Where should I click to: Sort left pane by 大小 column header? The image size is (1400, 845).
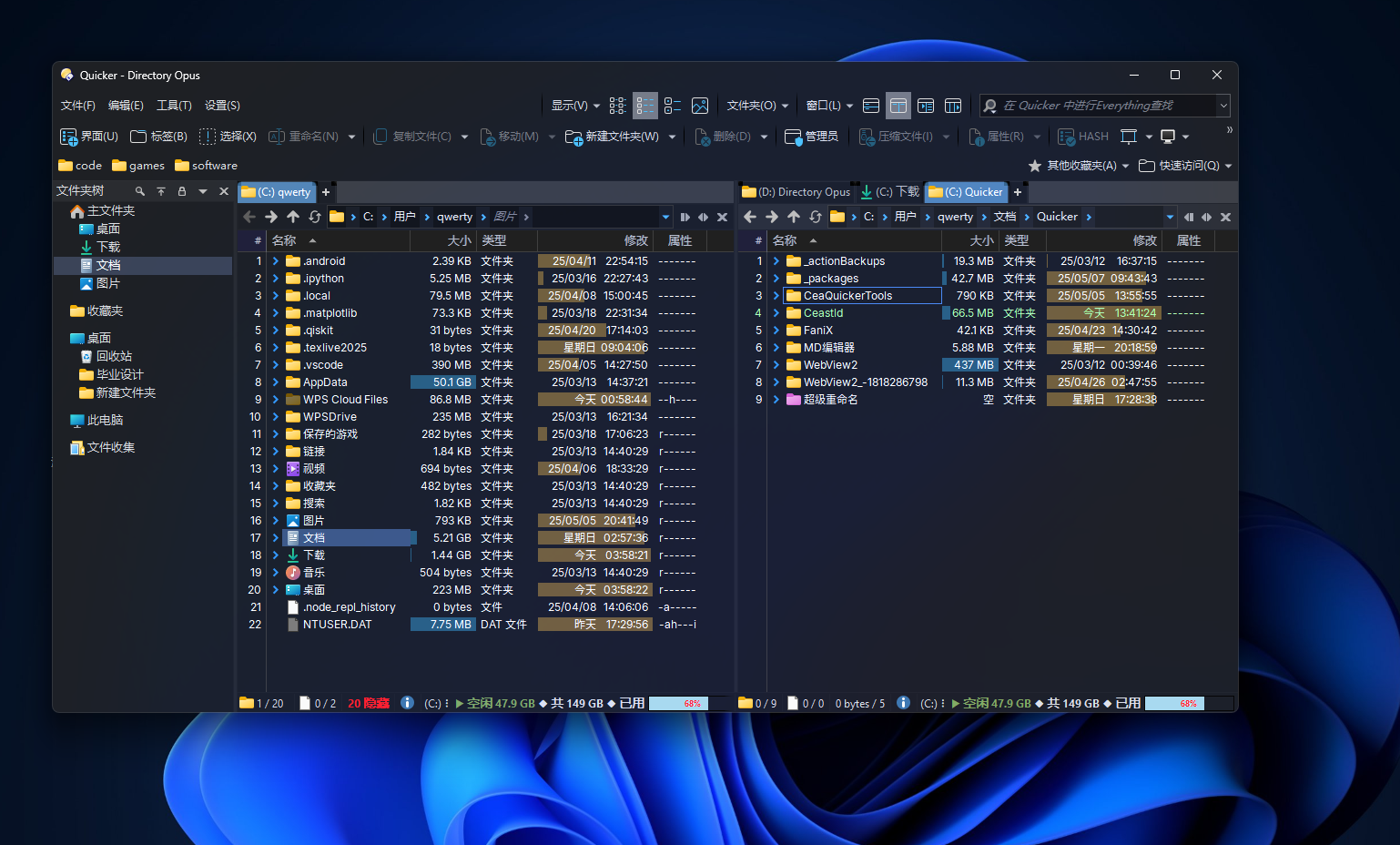pyautogui.click(x=443, y=240)
